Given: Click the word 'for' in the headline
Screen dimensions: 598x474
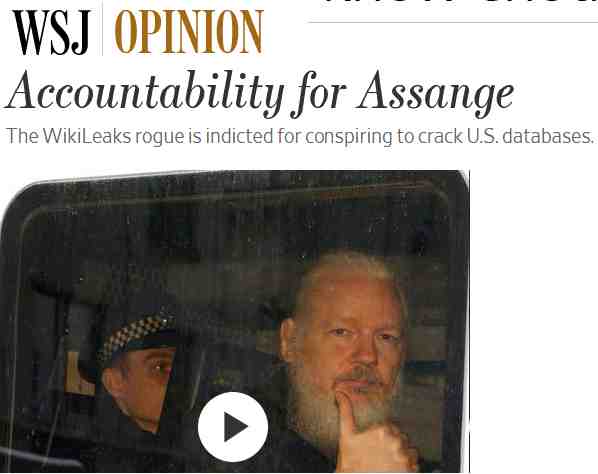Looking at the screenshot, I should tap(318, 95).
